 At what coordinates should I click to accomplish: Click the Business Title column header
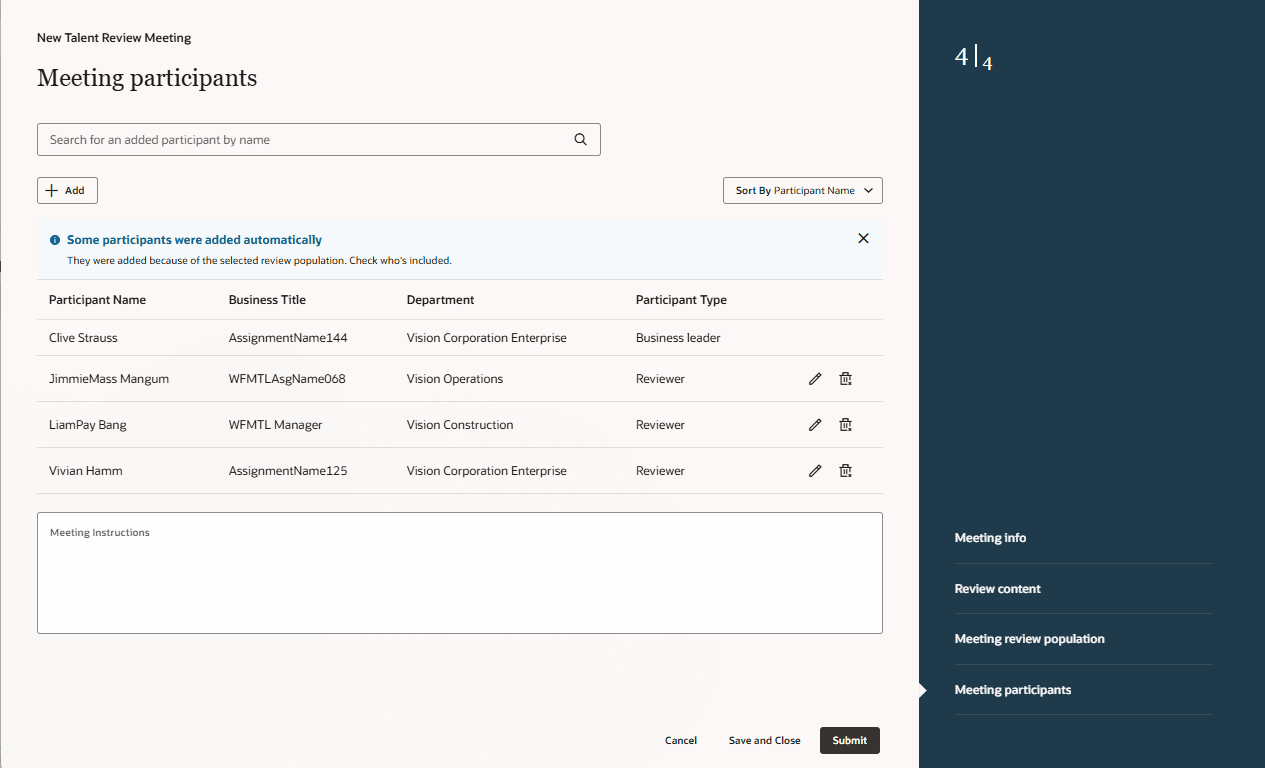point(267,300)
